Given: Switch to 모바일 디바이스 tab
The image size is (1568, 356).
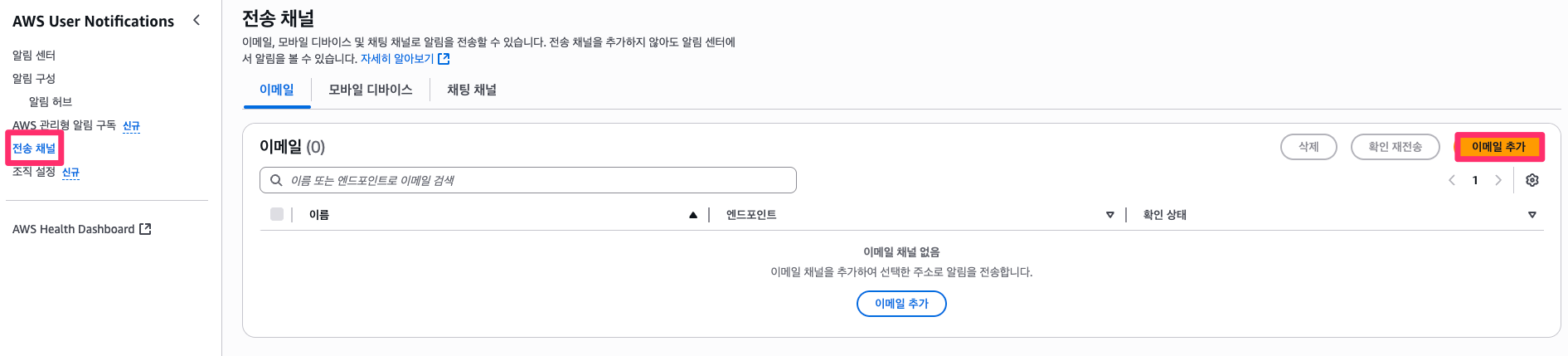Looking at the screenshot, I should (x=371, y=90).
